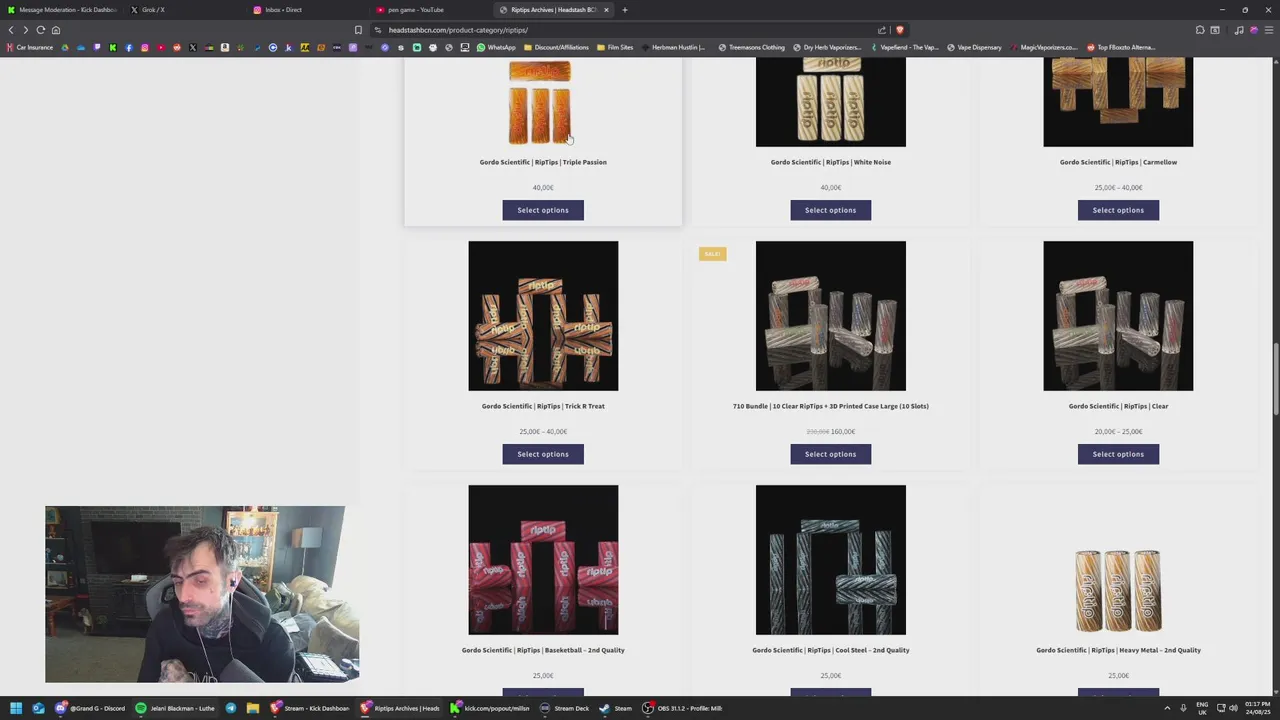Open the Instagram bookmark icon
This screenshot has width=1280, height=720.
[145, 47]
